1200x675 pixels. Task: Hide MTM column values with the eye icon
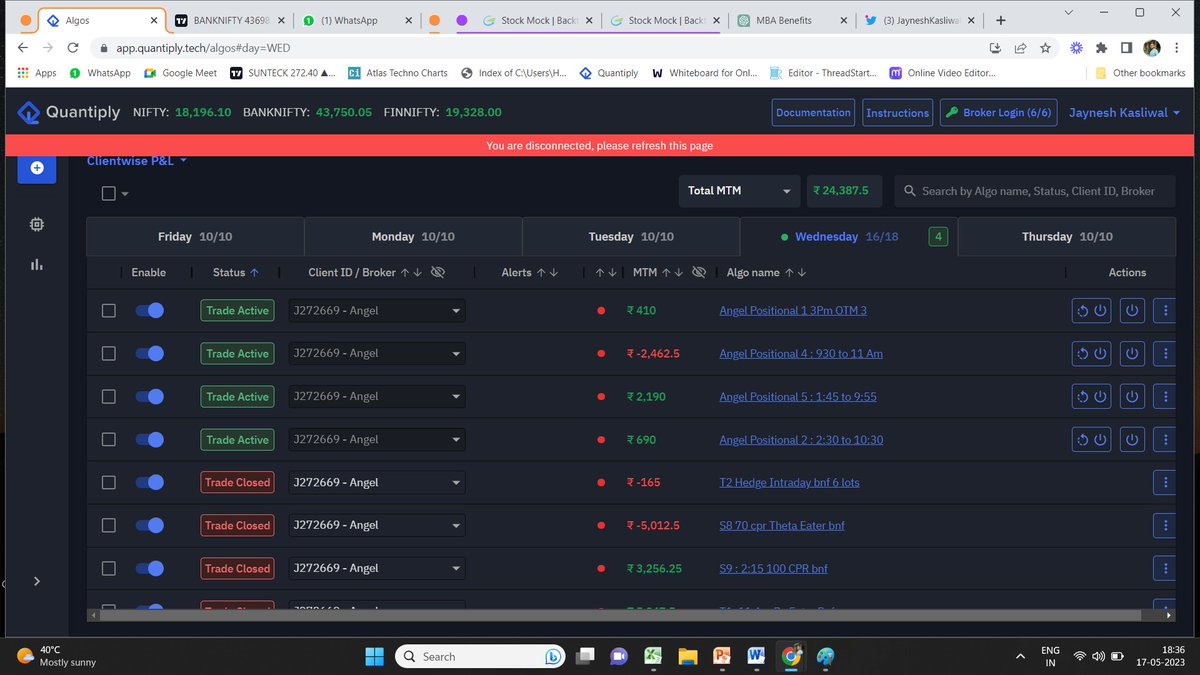[x=699, y=272]
